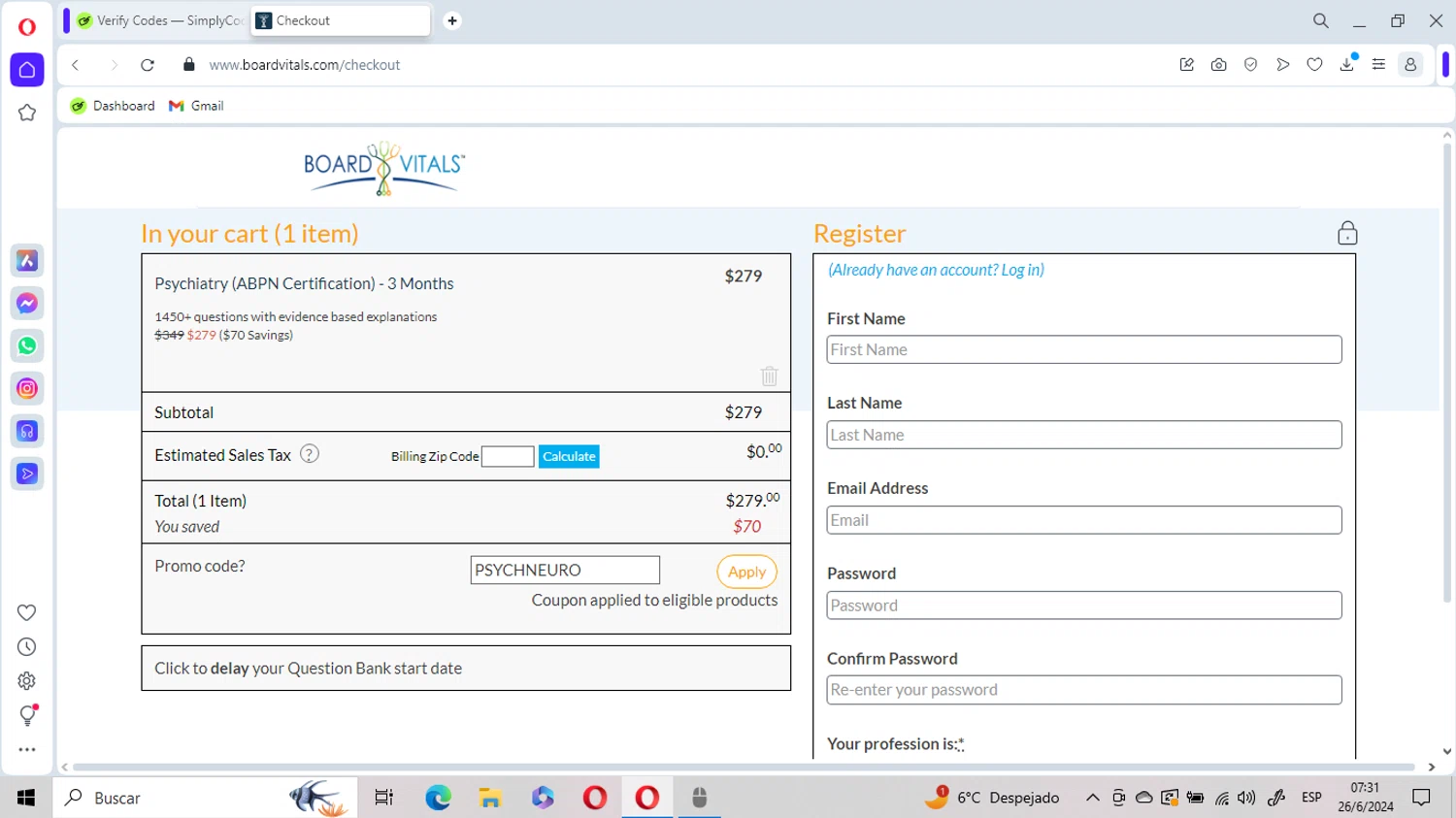
Task: Focus the Password field
Action: [x=1084, y=605]
